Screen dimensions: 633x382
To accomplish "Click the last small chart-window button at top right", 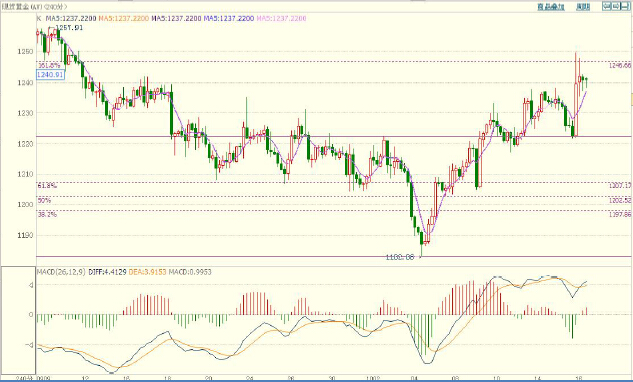I will point(625,6).
